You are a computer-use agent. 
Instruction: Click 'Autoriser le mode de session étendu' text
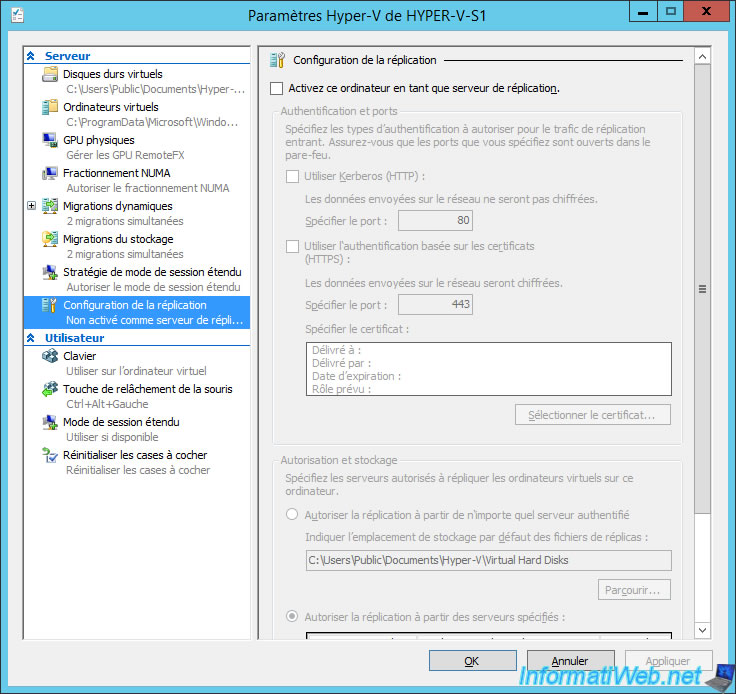coord(153,287)
